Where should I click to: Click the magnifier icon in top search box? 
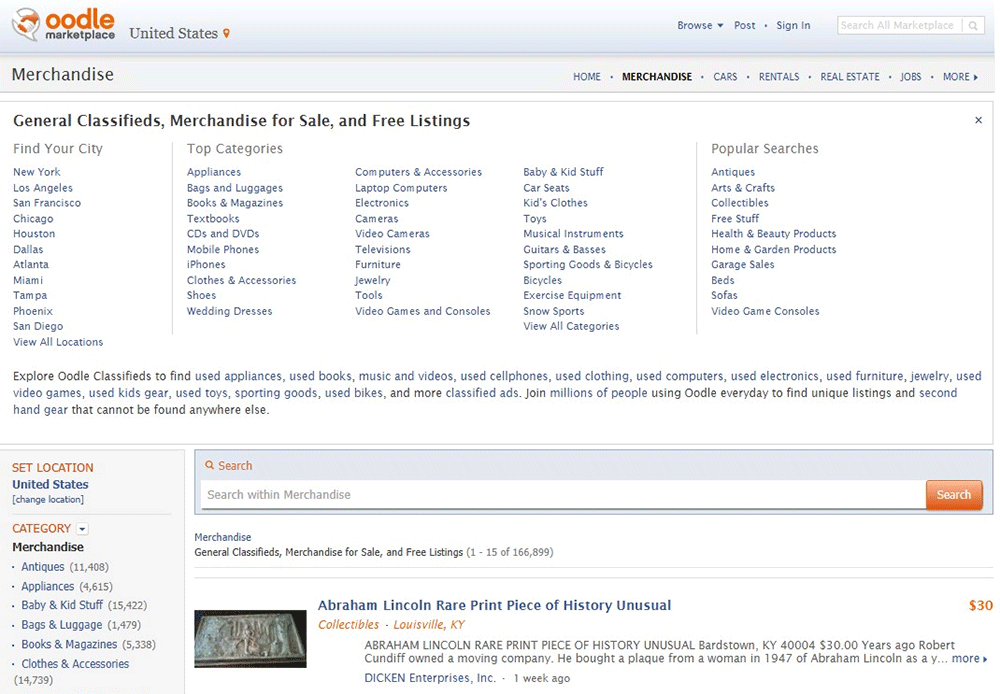[974, 26]
